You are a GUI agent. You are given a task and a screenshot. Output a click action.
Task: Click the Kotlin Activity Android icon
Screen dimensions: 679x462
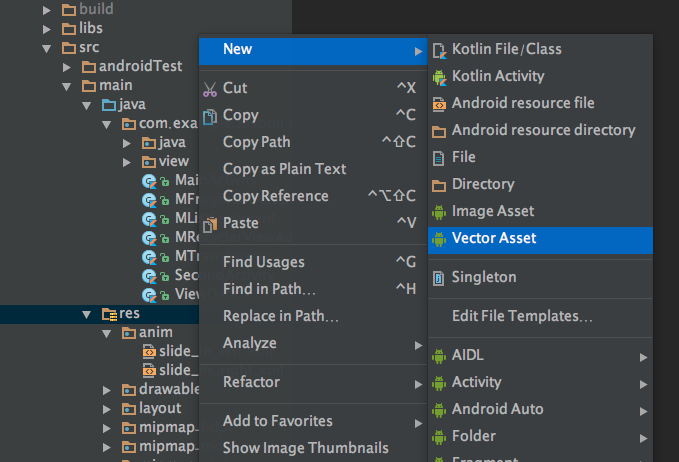coord(438,76)
